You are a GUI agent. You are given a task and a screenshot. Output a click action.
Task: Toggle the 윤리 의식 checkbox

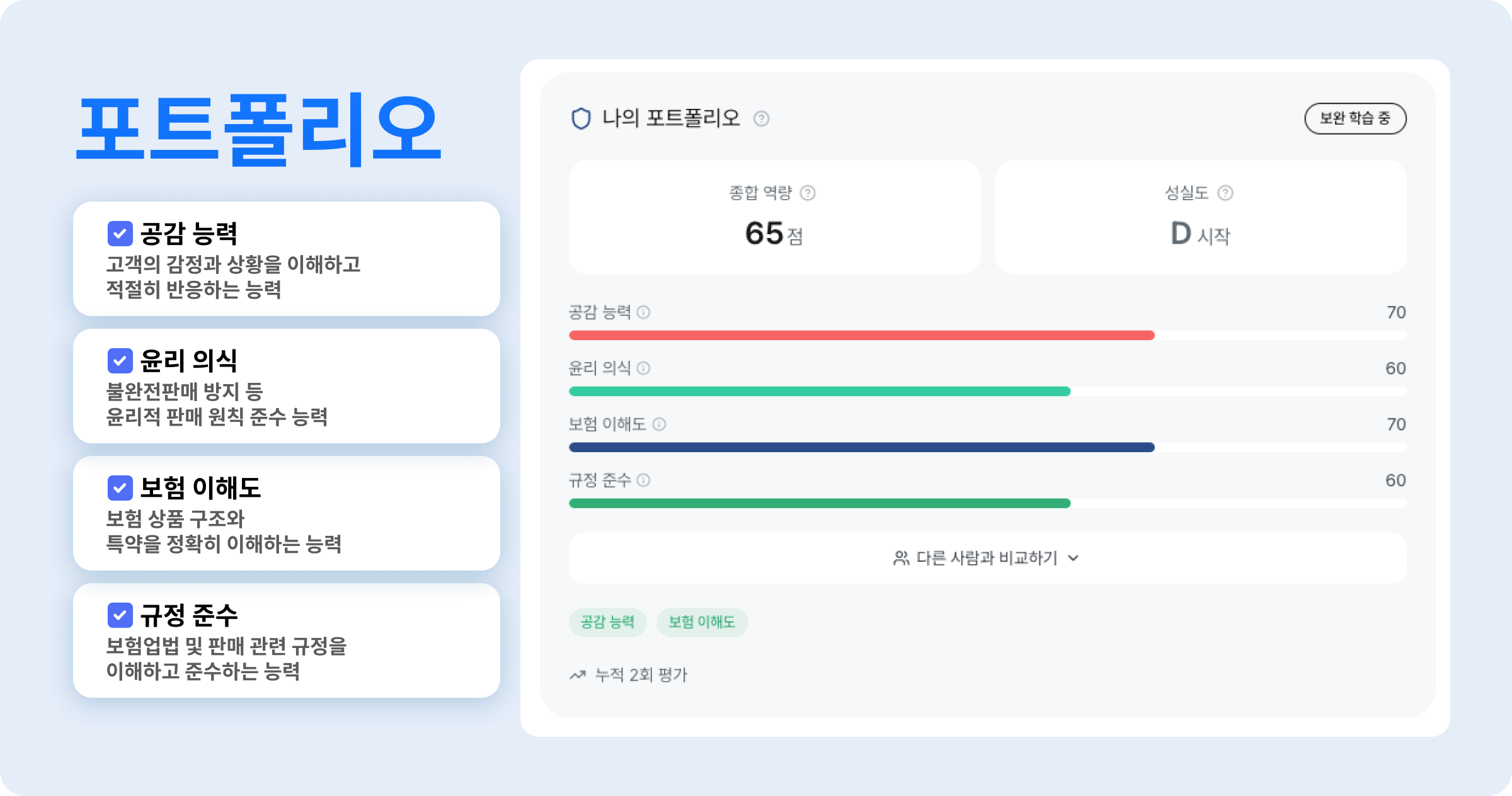click(120, 361)
